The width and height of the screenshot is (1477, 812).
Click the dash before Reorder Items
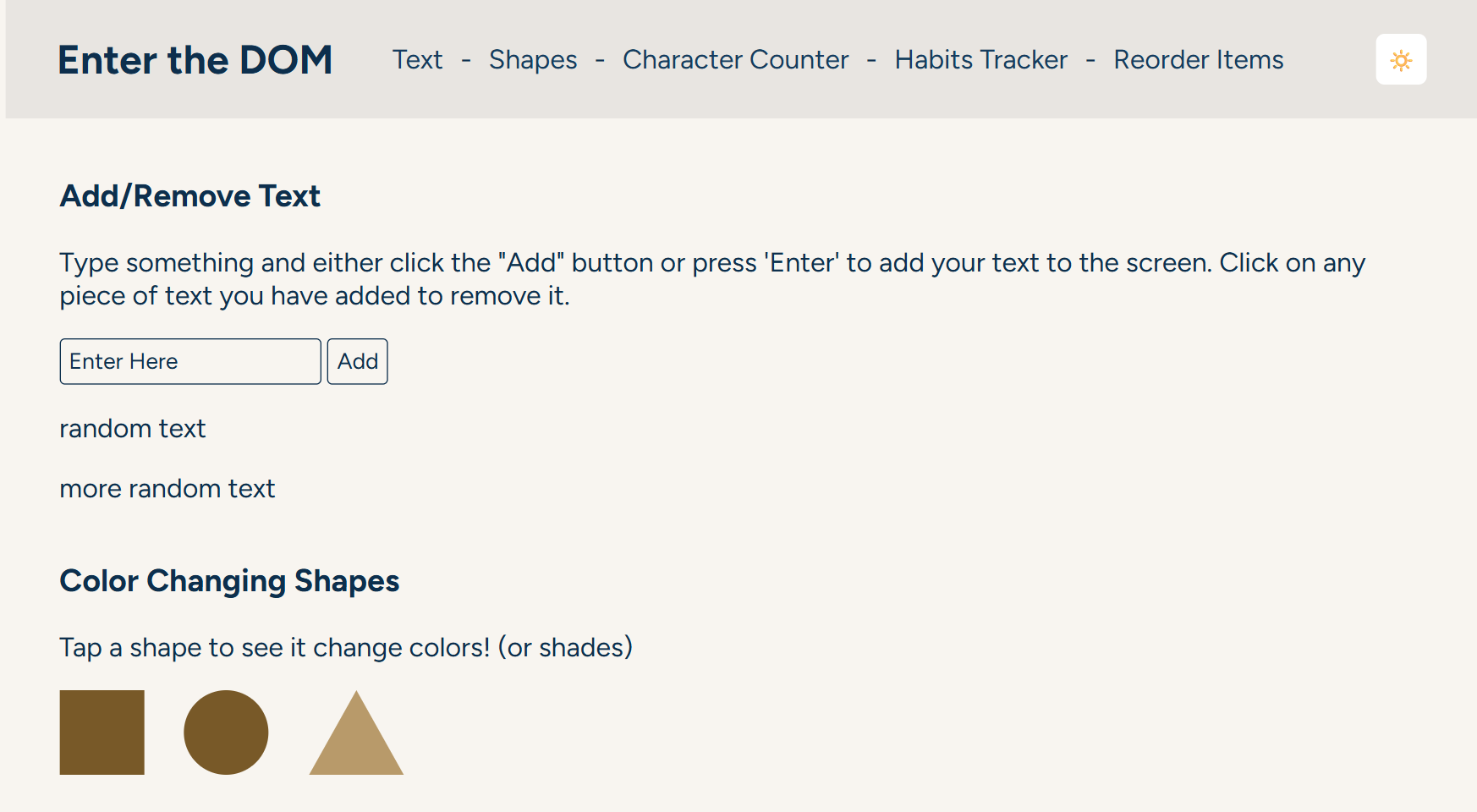coord(1090,60)
